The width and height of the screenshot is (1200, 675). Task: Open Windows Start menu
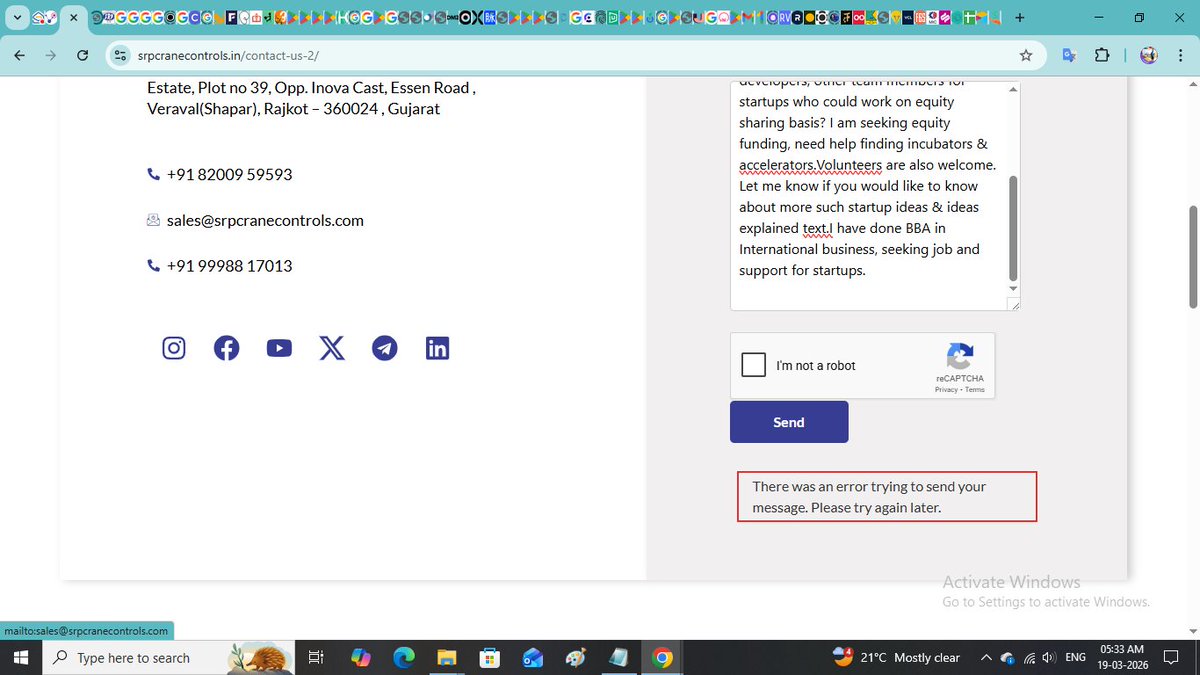point(20,657)
